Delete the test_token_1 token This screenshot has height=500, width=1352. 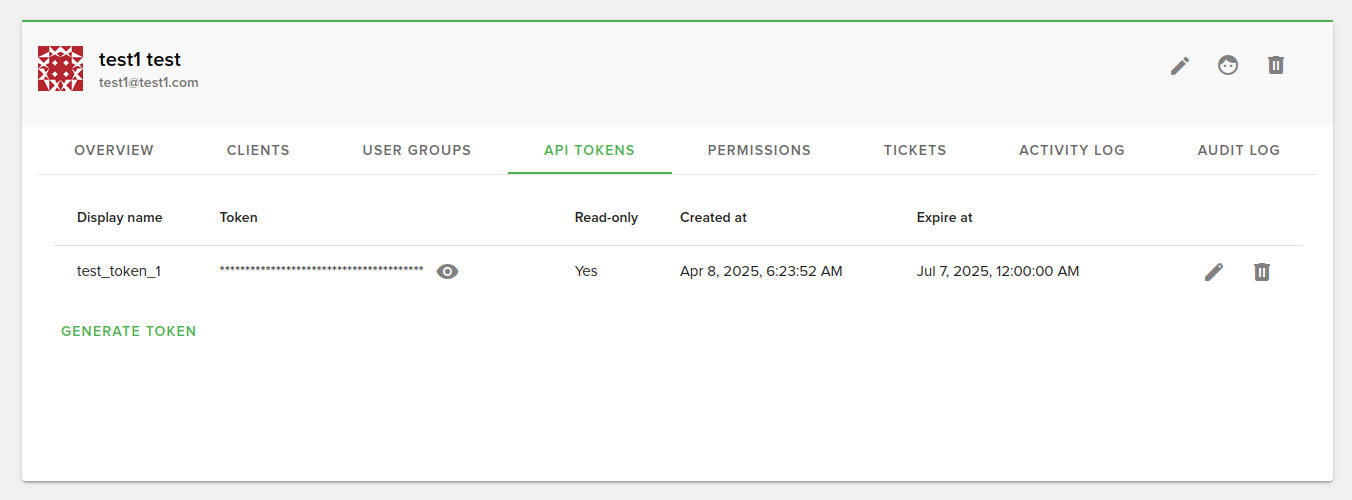pos(1262,272)
